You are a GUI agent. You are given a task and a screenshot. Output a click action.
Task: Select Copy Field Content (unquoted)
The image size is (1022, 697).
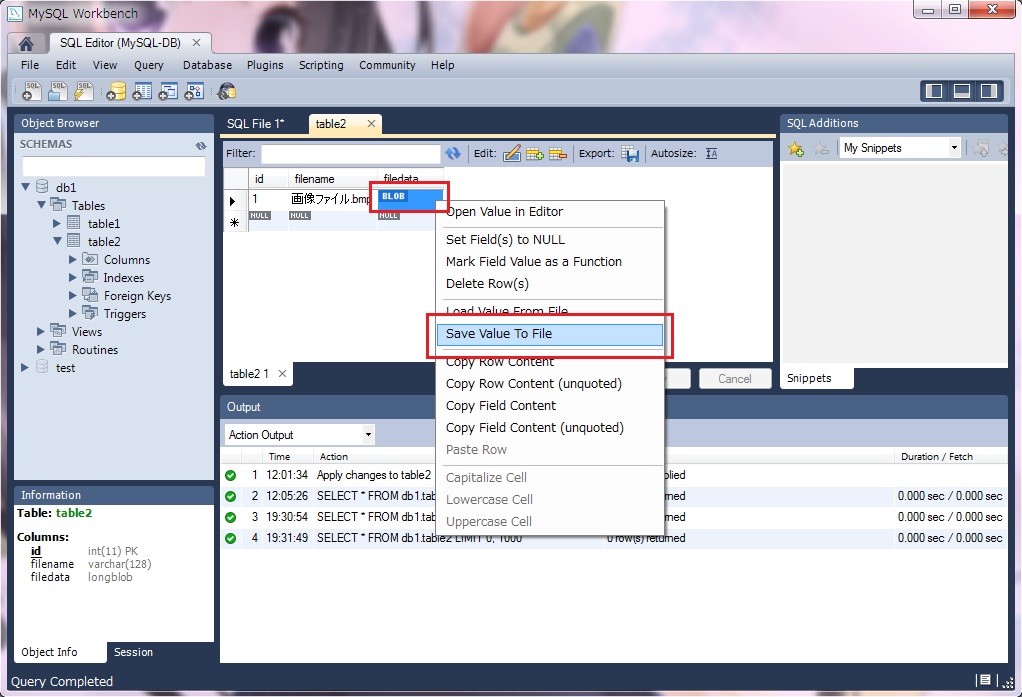[x=549, y=428]
